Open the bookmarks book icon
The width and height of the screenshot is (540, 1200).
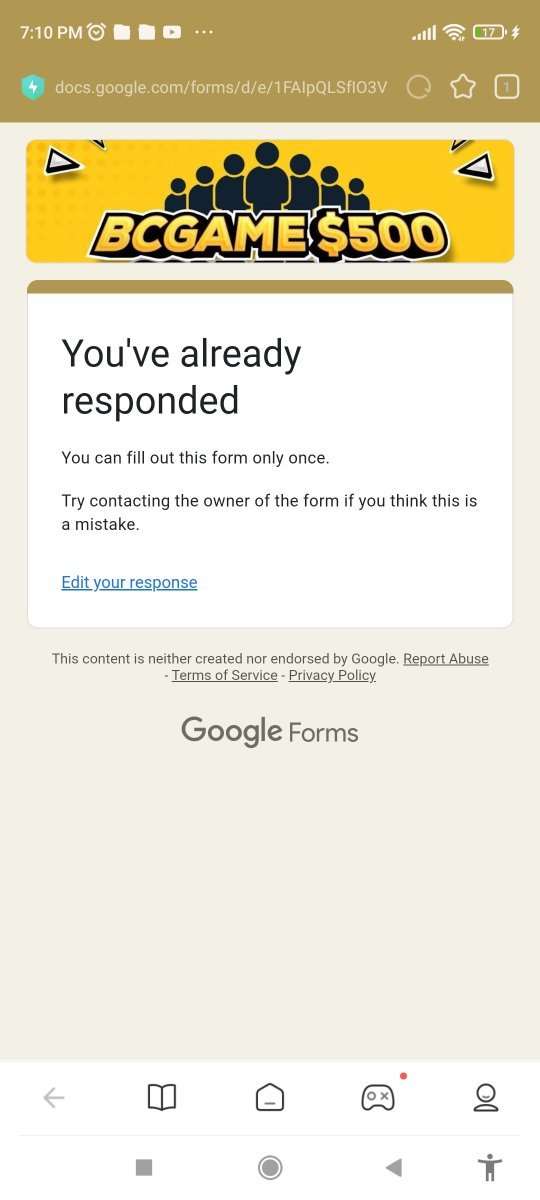coord(162,1098)
